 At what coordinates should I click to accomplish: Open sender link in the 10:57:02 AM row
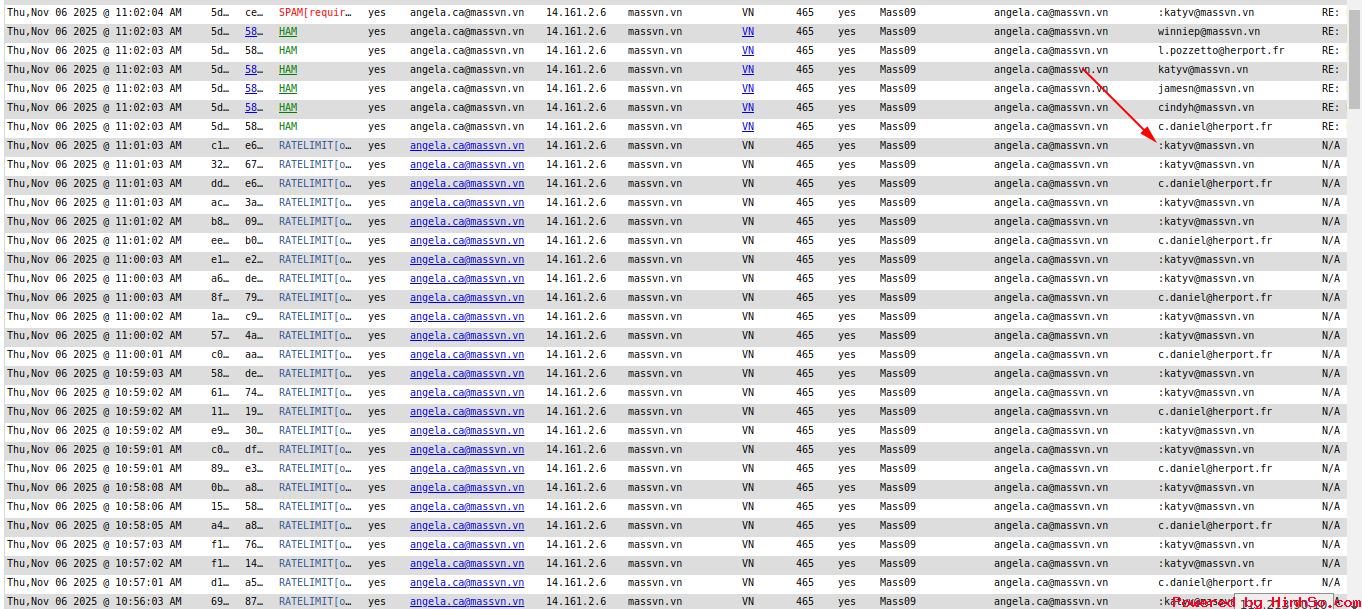(466, 564)
